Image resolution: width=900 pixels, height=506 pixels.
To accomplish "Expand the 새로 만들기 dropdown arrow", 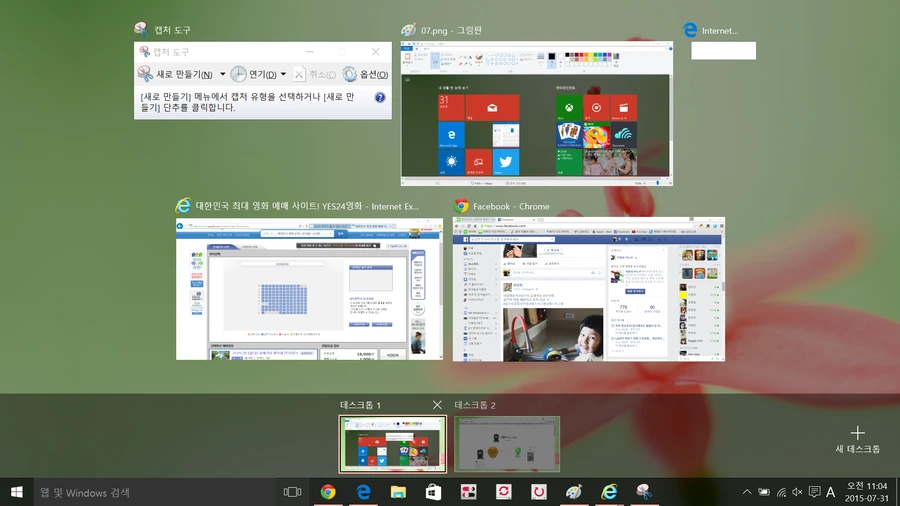I will click(223, 74).
